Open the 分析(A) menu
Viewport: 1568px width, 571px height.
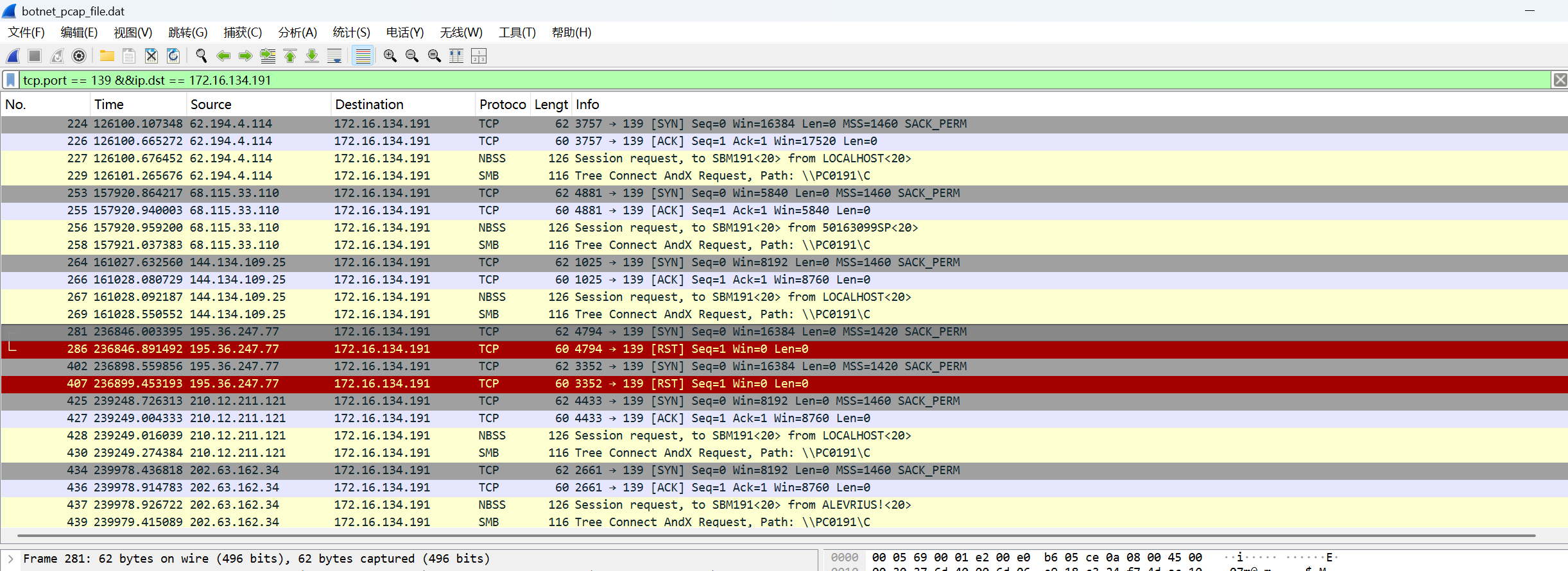298,33
